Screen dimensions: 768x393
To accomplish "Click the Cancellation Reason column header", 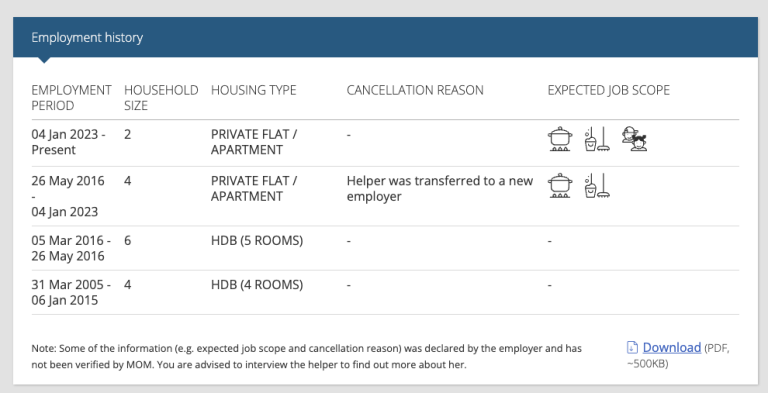I will pos(415,90).
